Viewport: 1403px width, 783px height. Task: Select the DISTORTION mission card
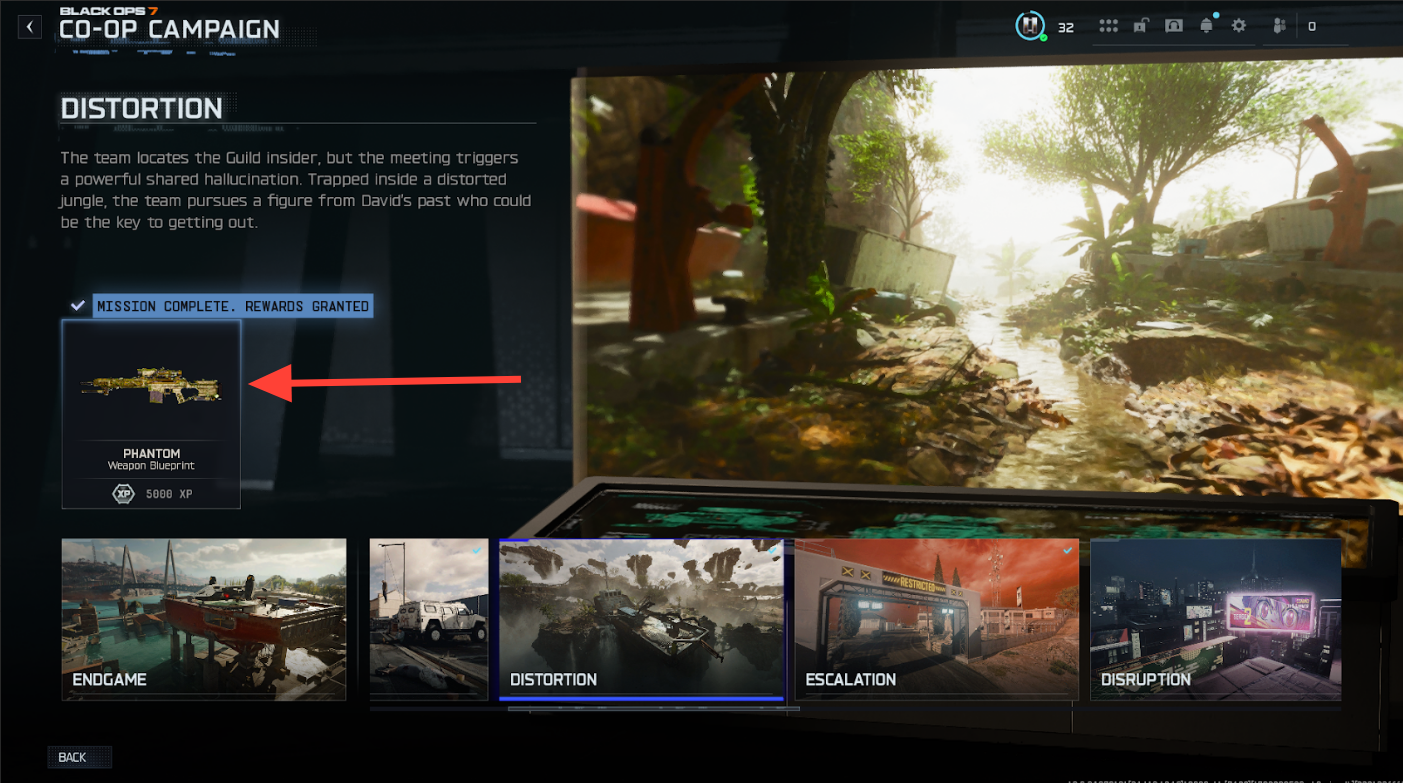[x=641, y=619]
